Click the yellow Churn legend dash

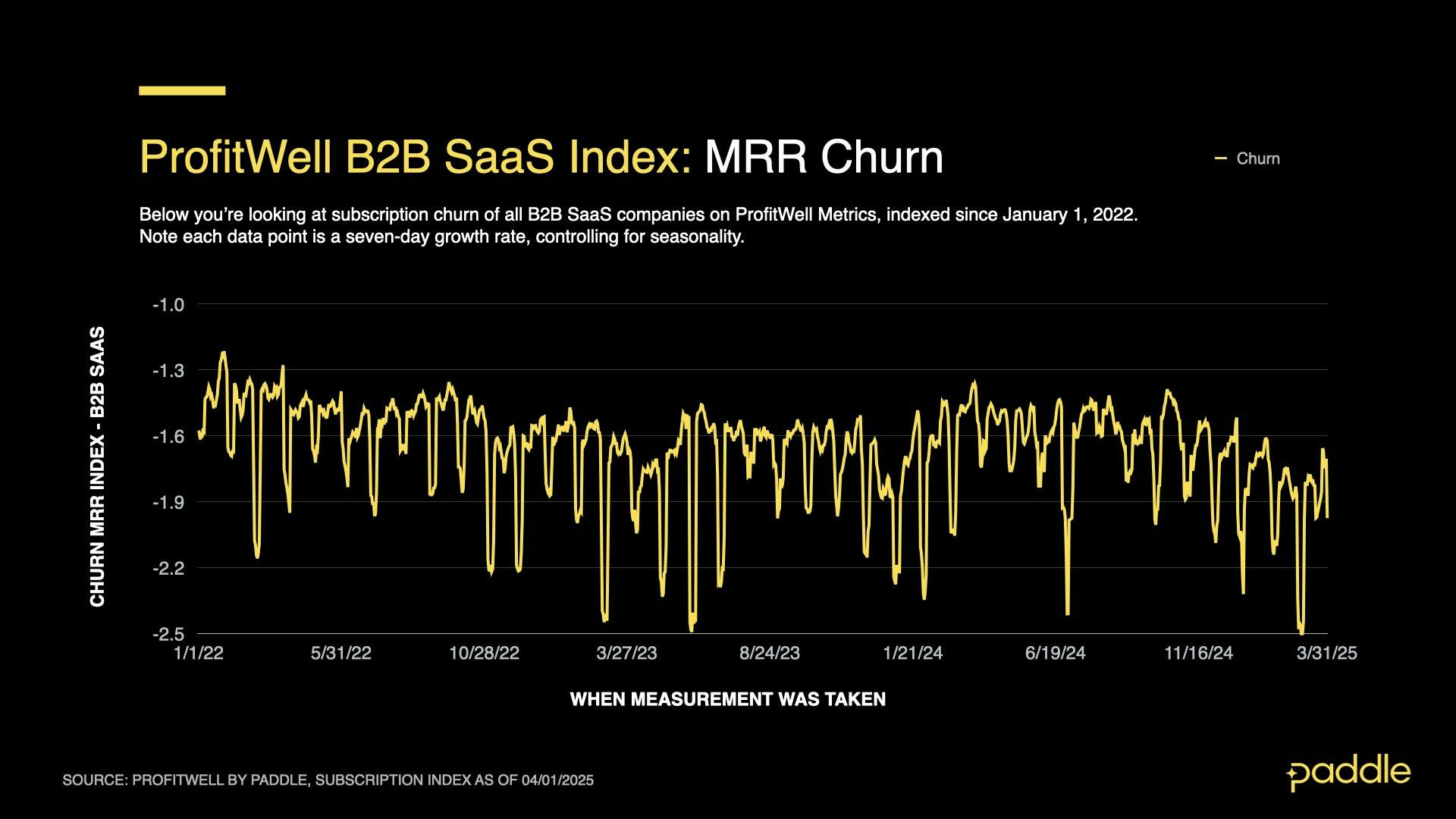point(1220,158)
